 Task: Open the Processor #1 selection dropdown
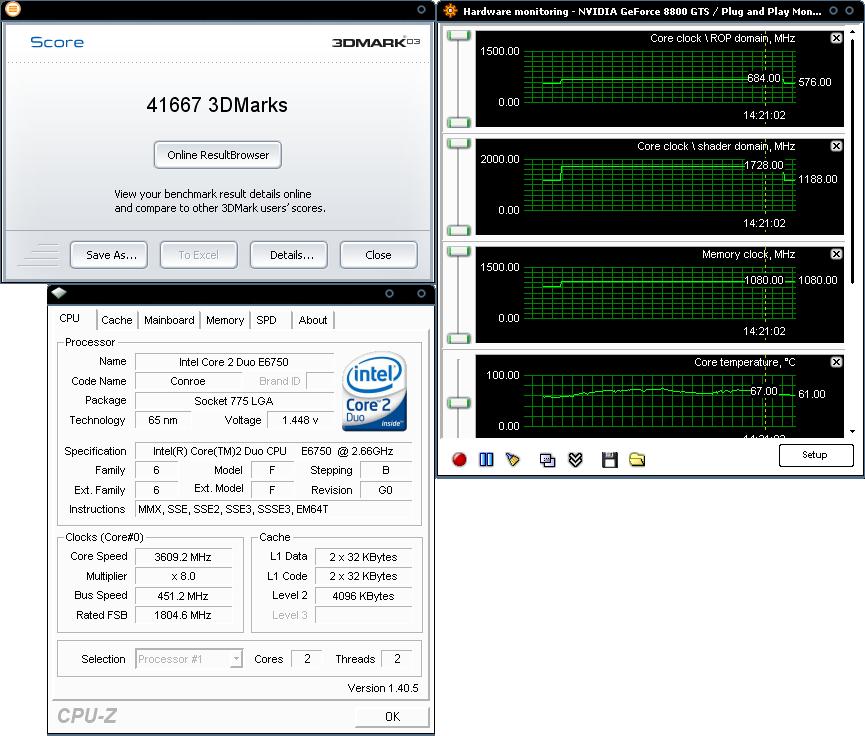pos(189,659)
